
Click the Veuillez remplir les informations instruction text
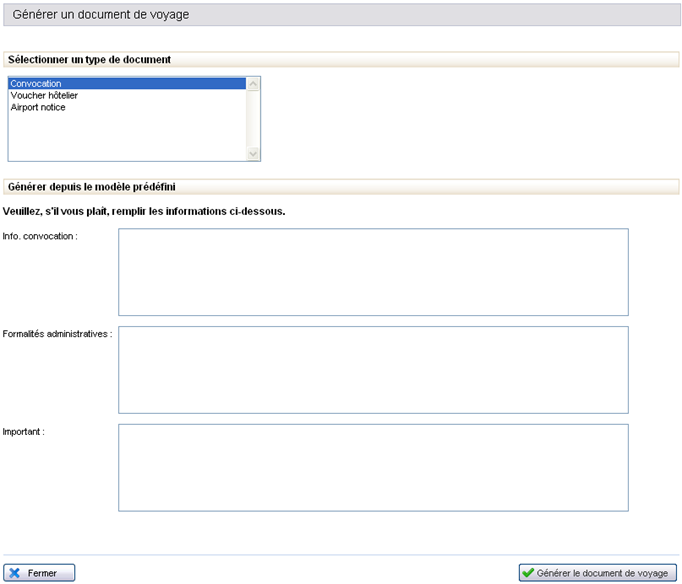pyautogui.click(x=144, y=211)
